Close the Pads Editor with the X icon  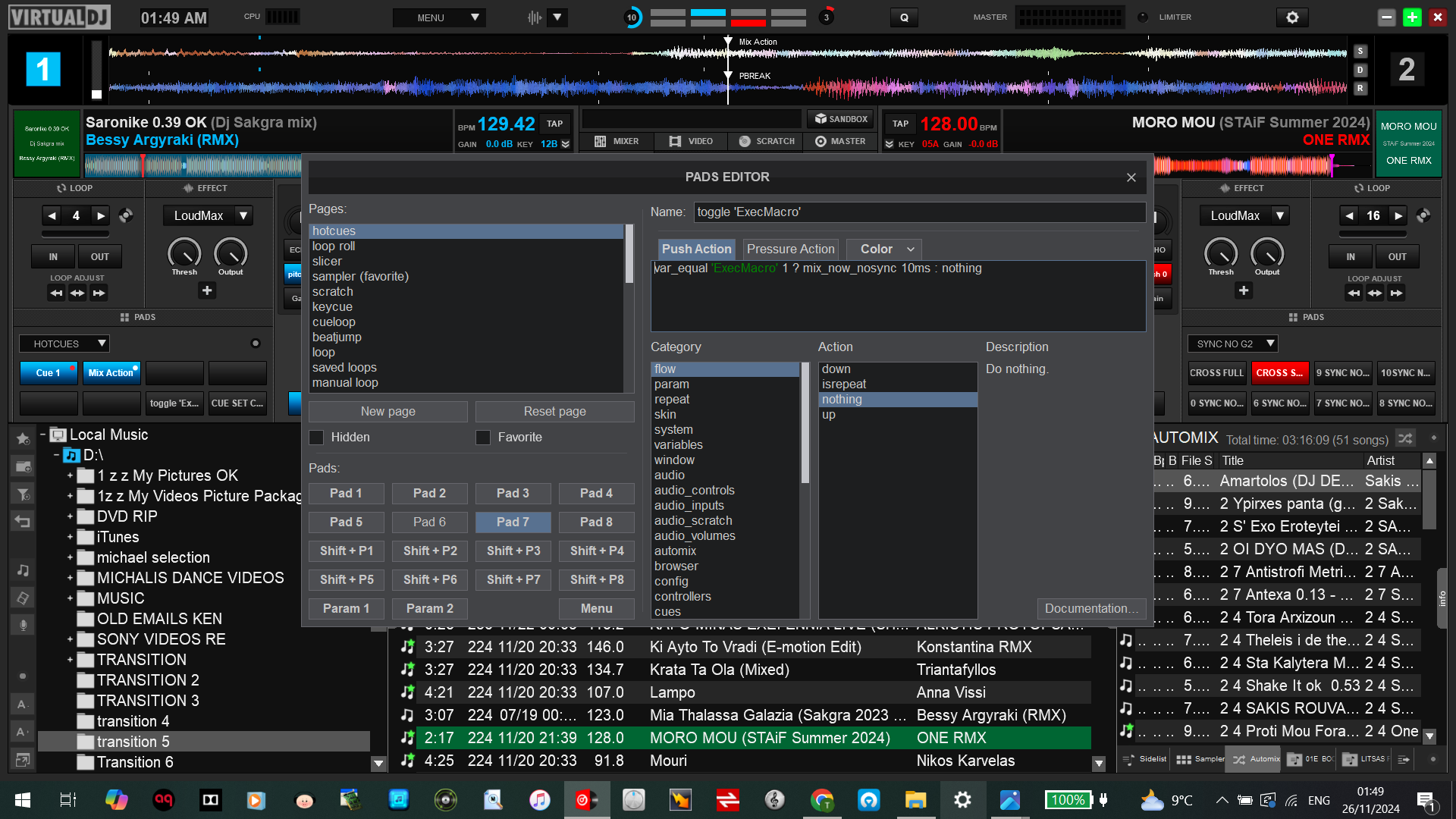pyautogui.click(x=1131, y=177)
